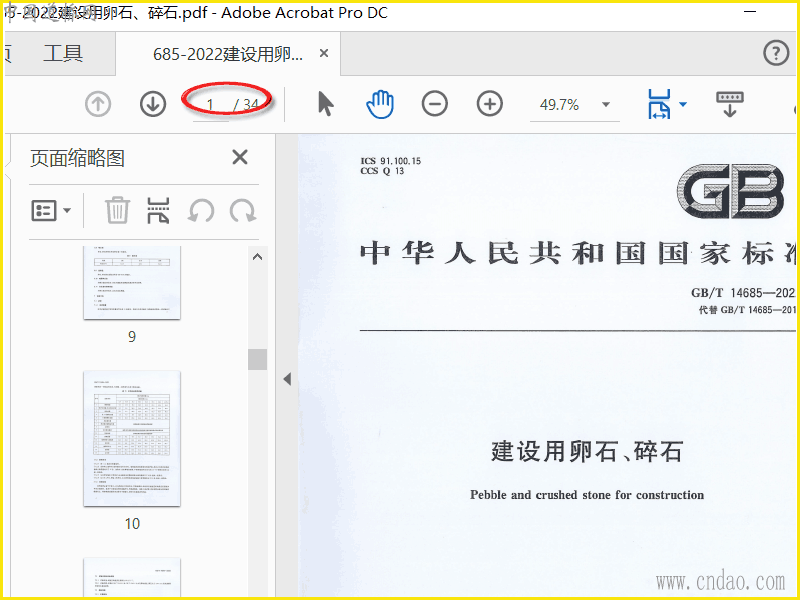Click the thumbnail panel scrollbar handle
The width and height of the screenshot is (800, 600).
click(x=258, y=359)
